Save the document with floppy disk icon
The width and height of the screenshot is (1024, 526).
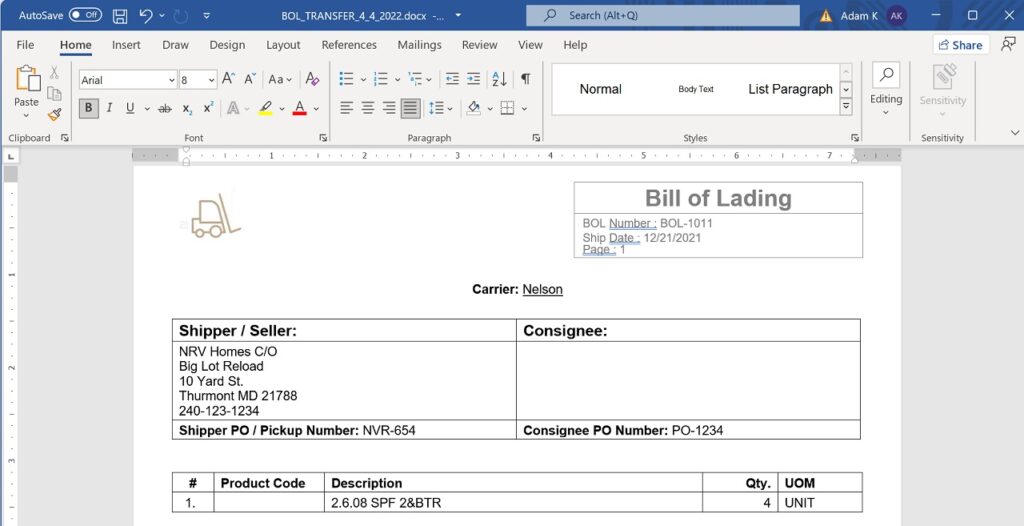120,16
